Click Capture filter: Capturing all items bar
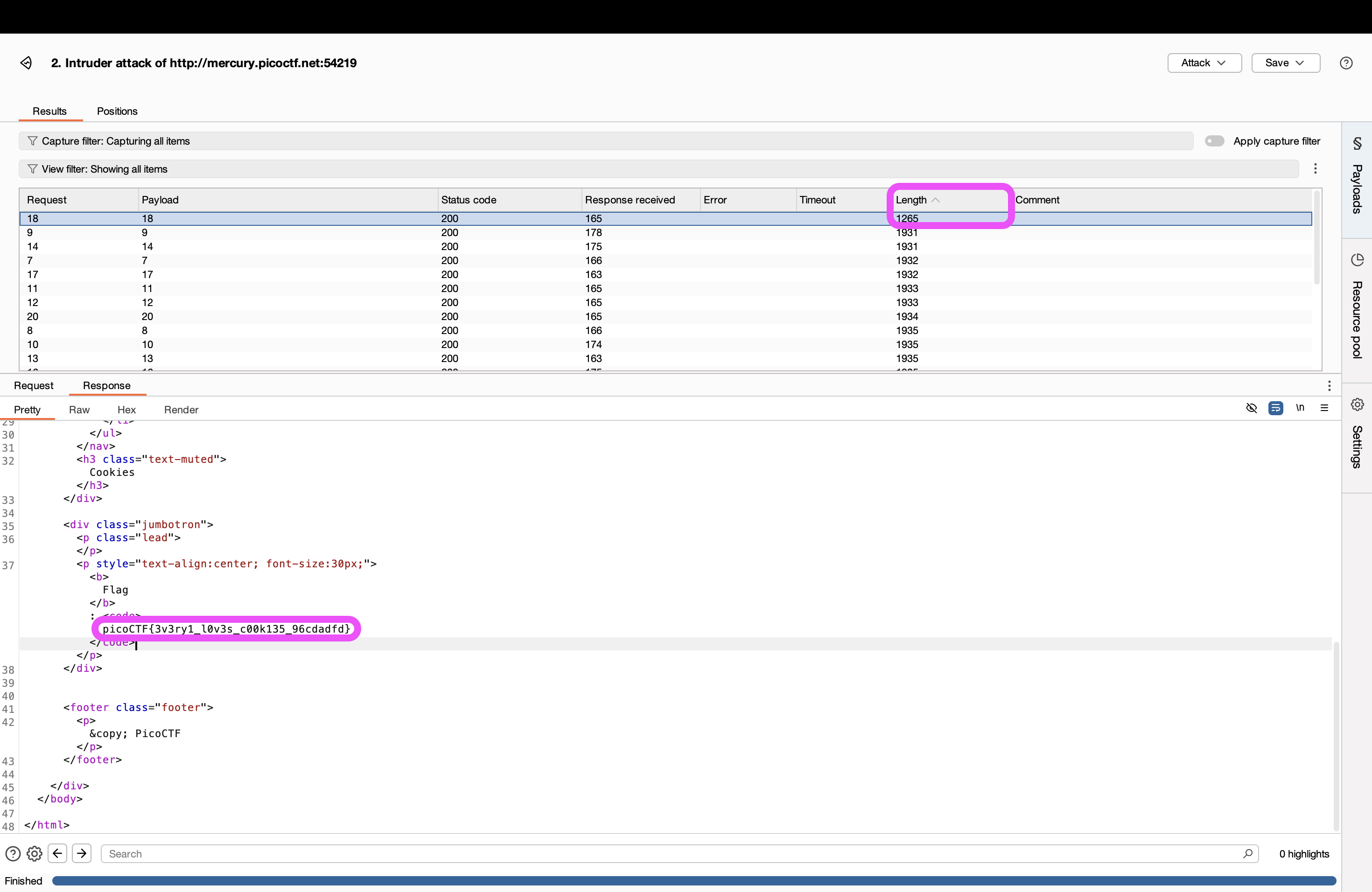 pyautogui.click(x=606, y=141)
